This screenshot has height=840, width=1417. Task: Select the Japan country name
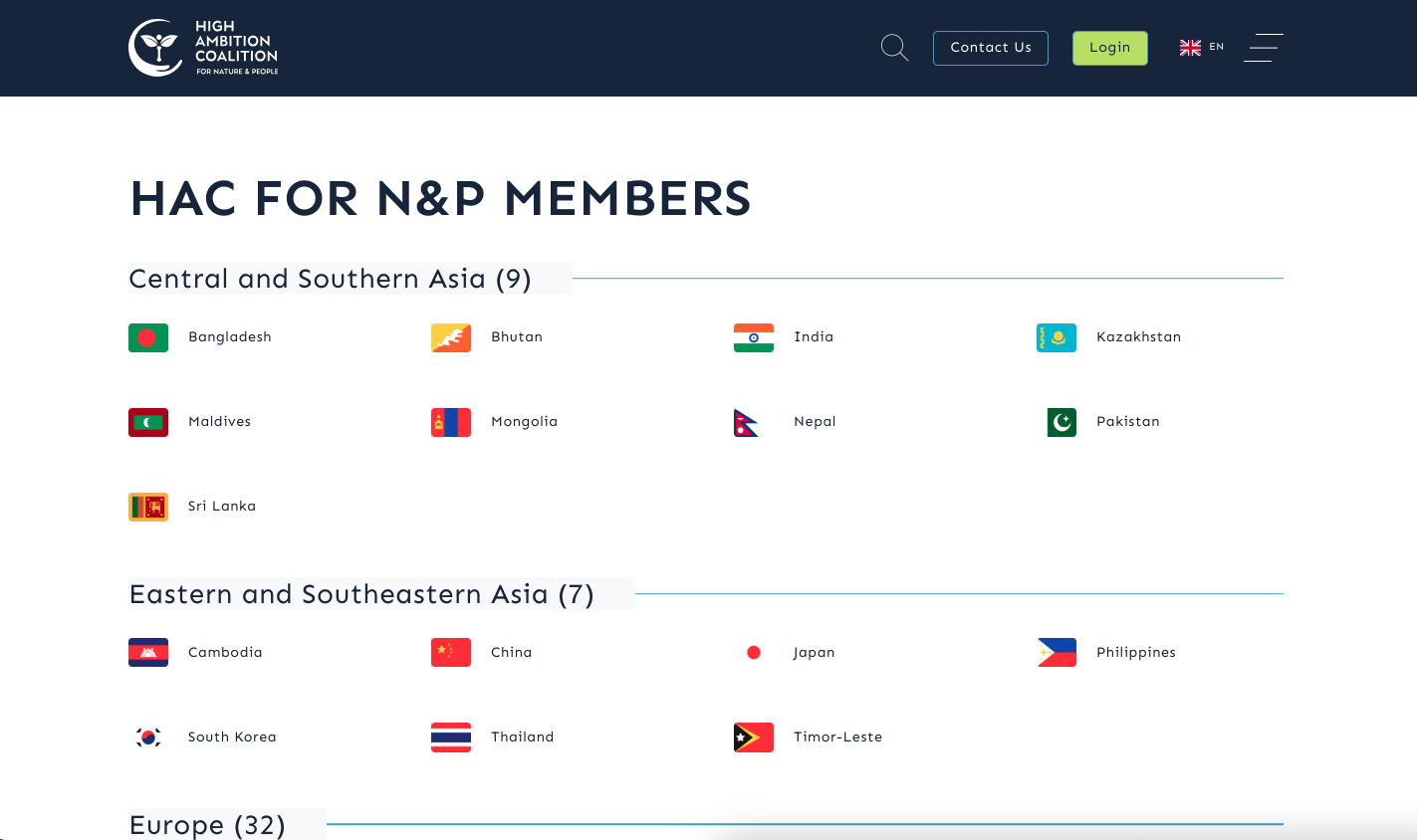(814, 653)
